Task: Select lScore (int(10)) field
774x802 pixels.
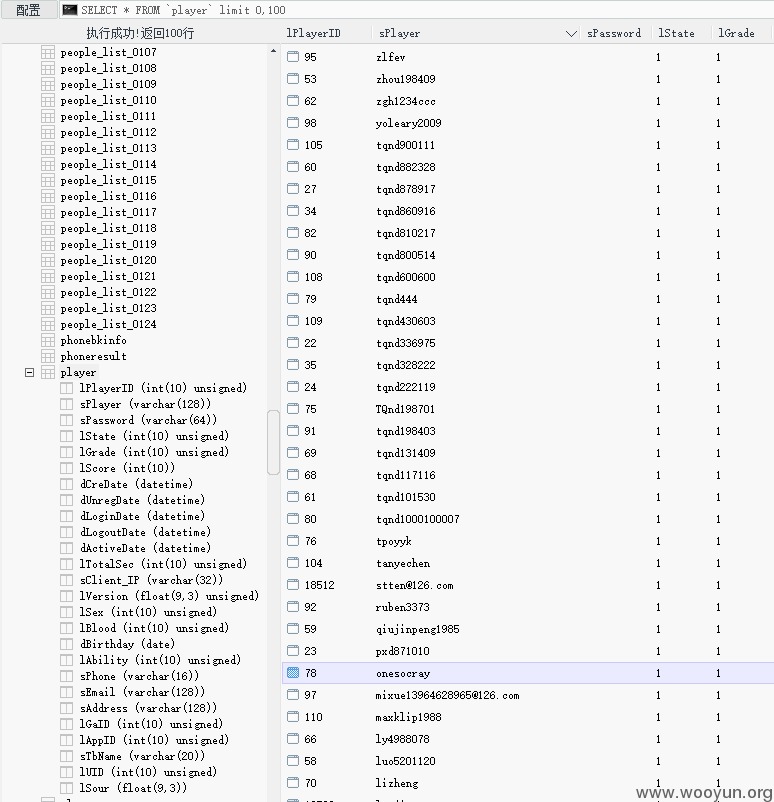Action: (127, 469)
